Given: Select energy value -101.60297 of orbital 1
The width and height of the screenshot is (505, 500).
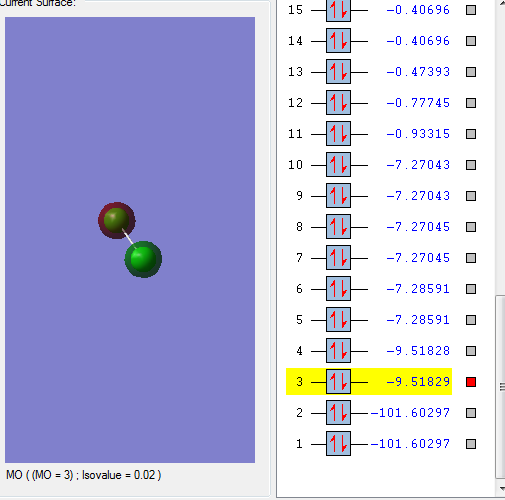Looking at the screenshot, I should pyautogui.click(x=410, y=444).
